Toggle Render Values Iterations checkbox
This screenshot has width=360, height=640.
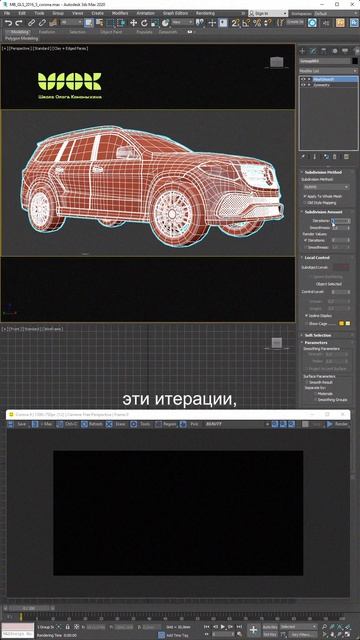coord(306,240)
